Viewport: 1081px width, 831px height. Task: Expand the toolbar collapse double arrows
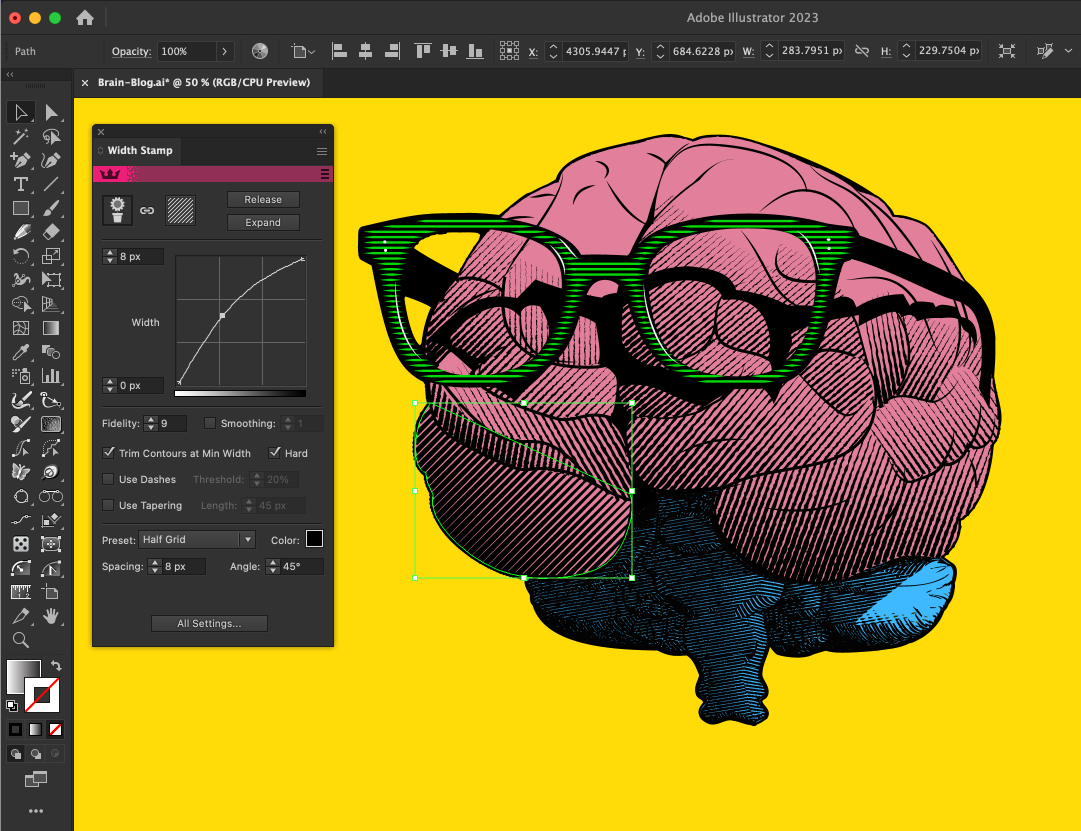tap(10, 74)
